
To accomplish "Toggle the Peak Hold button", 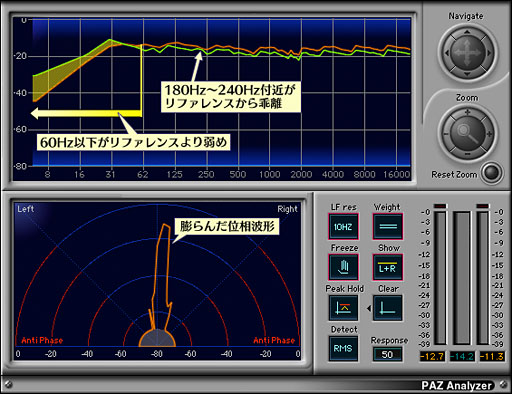I will click(343, 308).
